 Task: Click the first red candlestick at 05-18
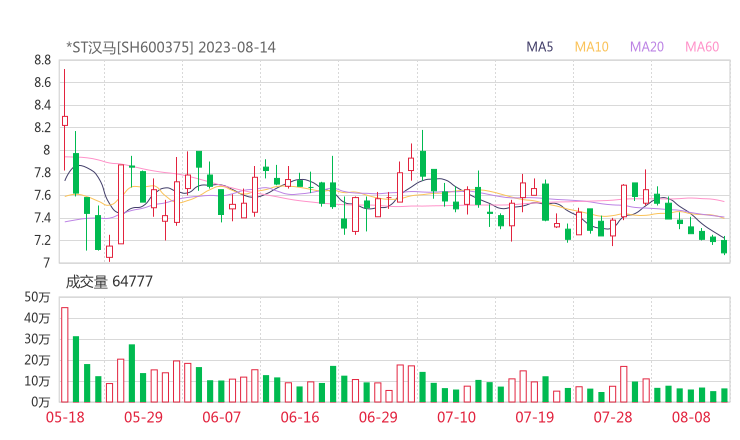point(65,121)
